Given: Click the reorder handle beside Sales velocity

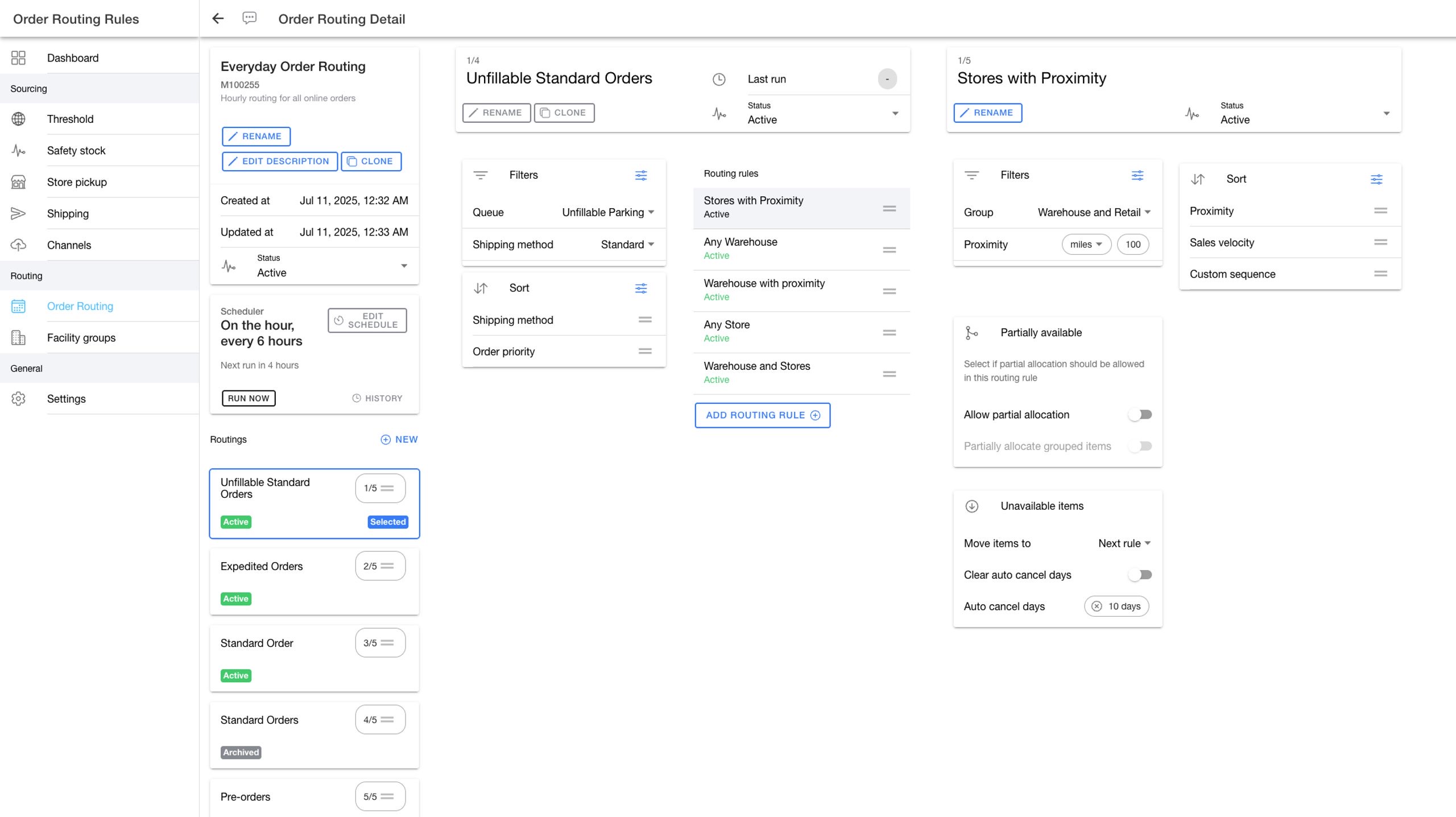Looking at the screenshot, I should (x=1380, y=242).
